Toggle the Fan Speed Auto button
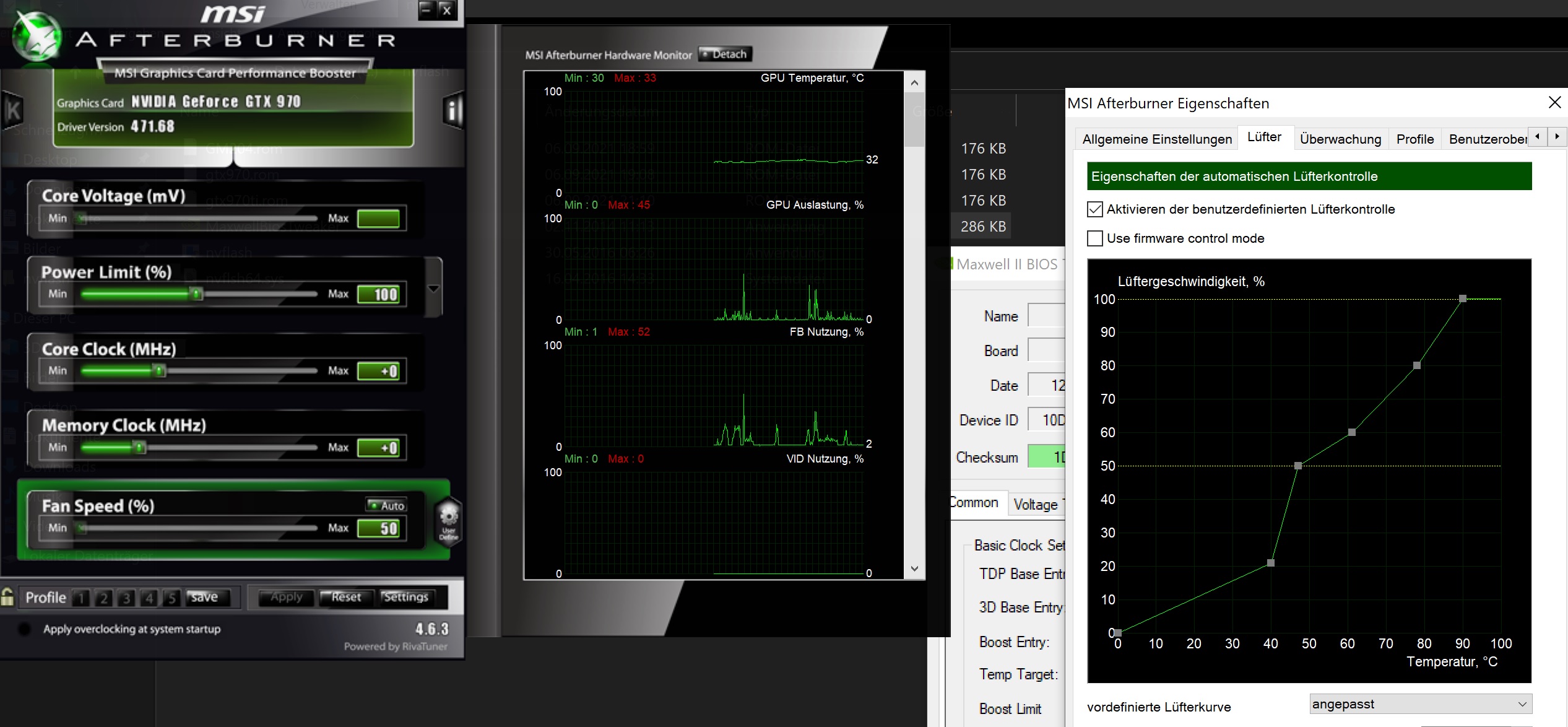 [x=386, y=505]
